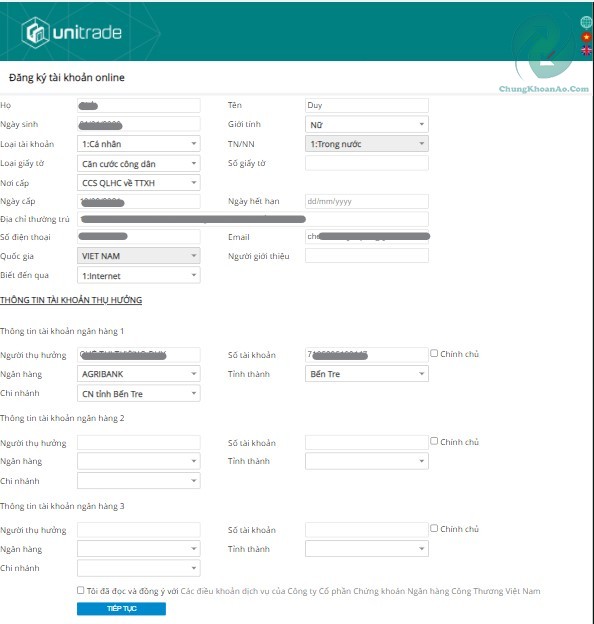Check Chính chủ for bank account 1
Screen dimensions: 594x624
point(434,353)
